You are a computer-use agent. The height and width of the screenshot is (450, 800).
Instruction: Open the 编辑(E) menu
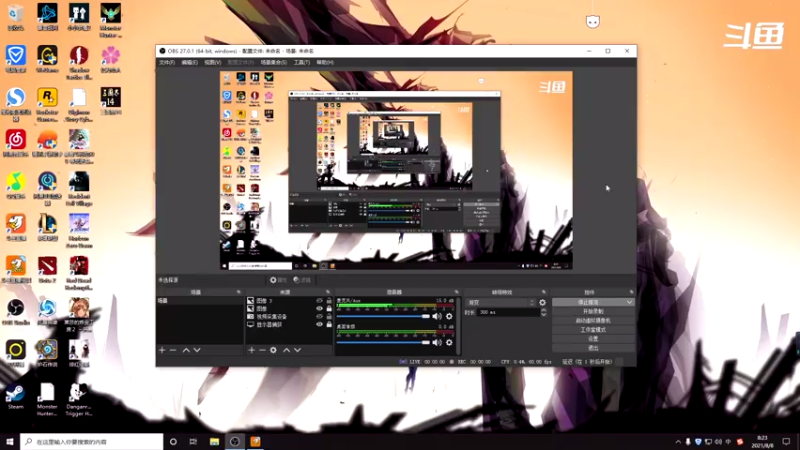coord(189,62)
